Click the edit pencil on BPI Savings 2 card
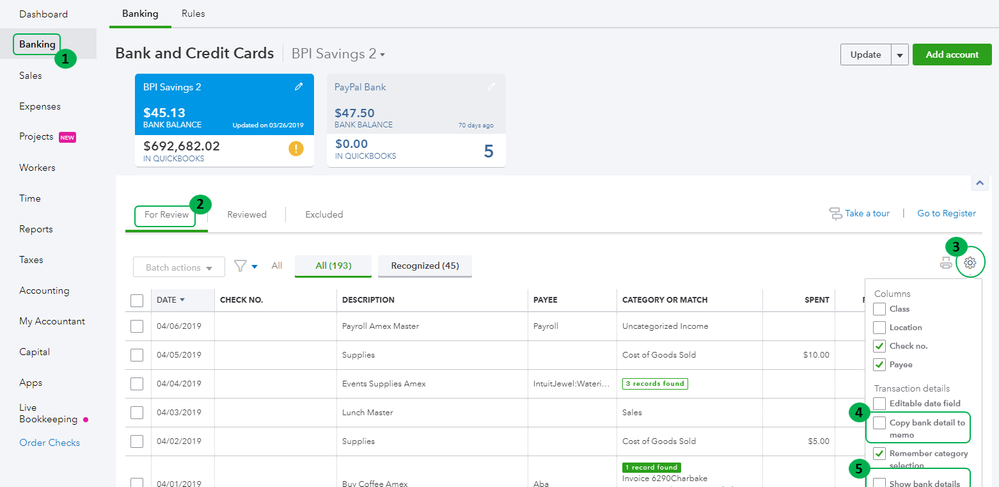Viewport: 999px width, 487px height. point(298,87)
